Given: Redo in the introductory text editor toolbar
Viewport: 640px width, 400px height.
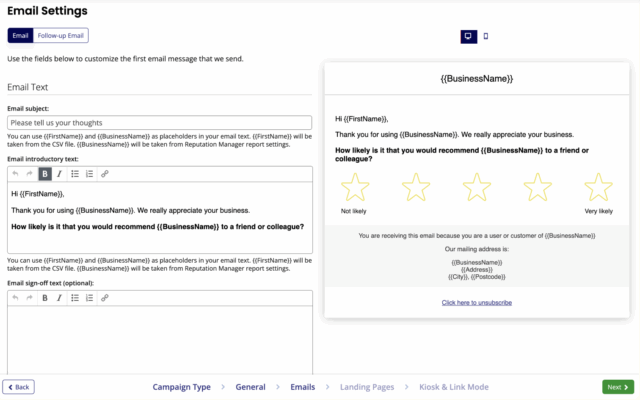Looking at the screenshot, I should (x=29, y=174).
